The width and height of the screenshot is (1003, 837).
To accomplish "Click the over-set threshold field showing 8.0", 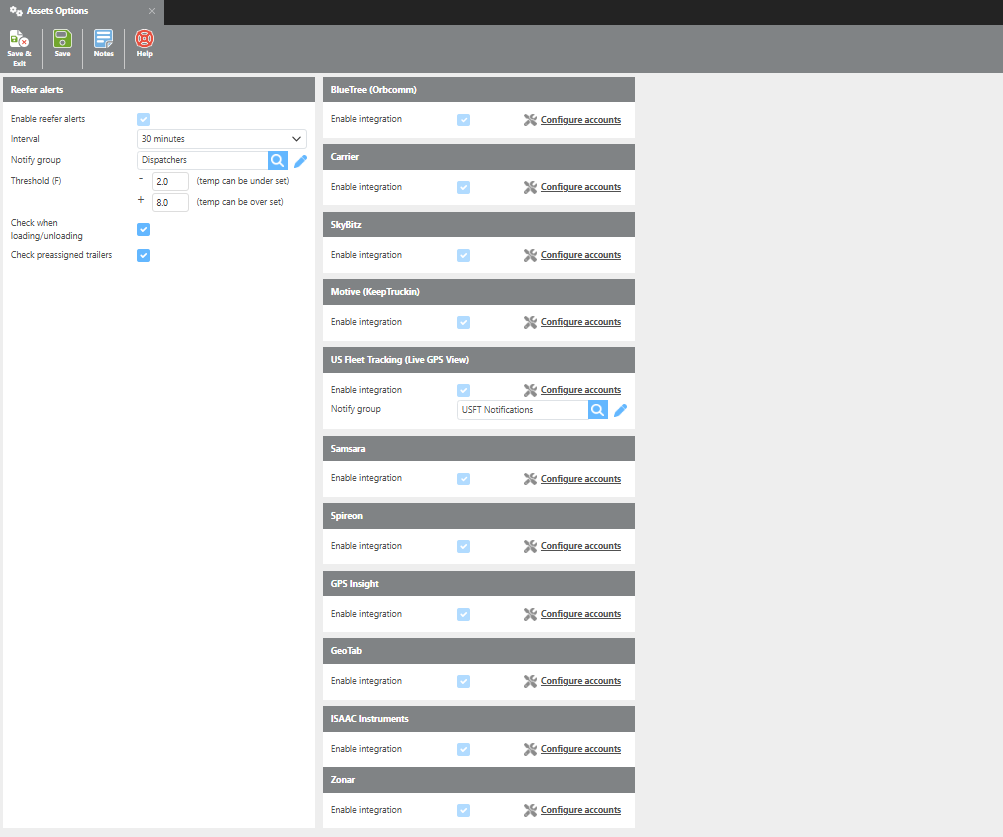I will (x=170, y=202).
